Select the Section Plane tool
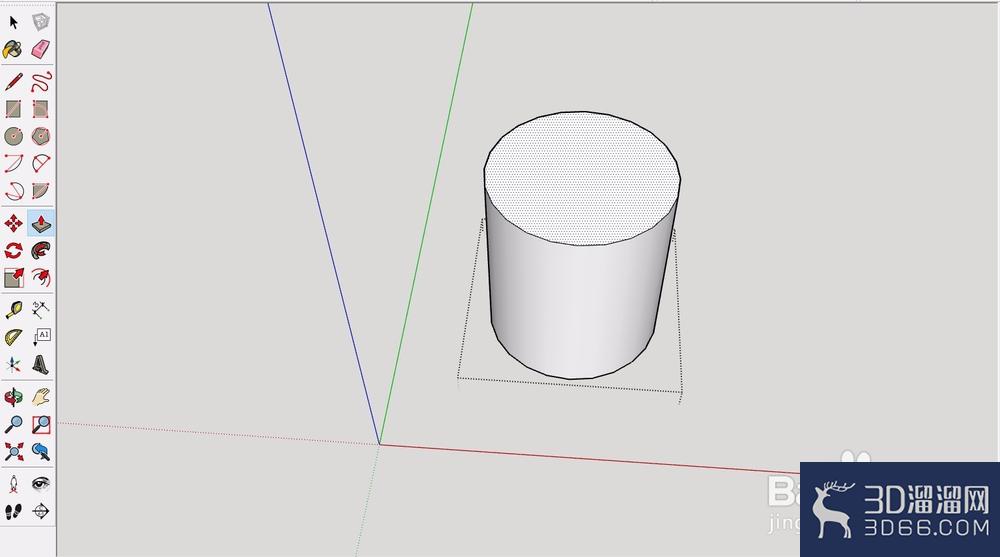1000x557 pixels. (x=41, y=511)
